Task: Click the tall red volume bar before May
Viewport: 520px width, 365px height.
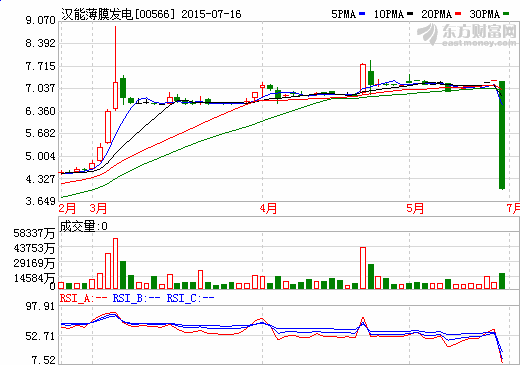Action: tap(363, 268)
